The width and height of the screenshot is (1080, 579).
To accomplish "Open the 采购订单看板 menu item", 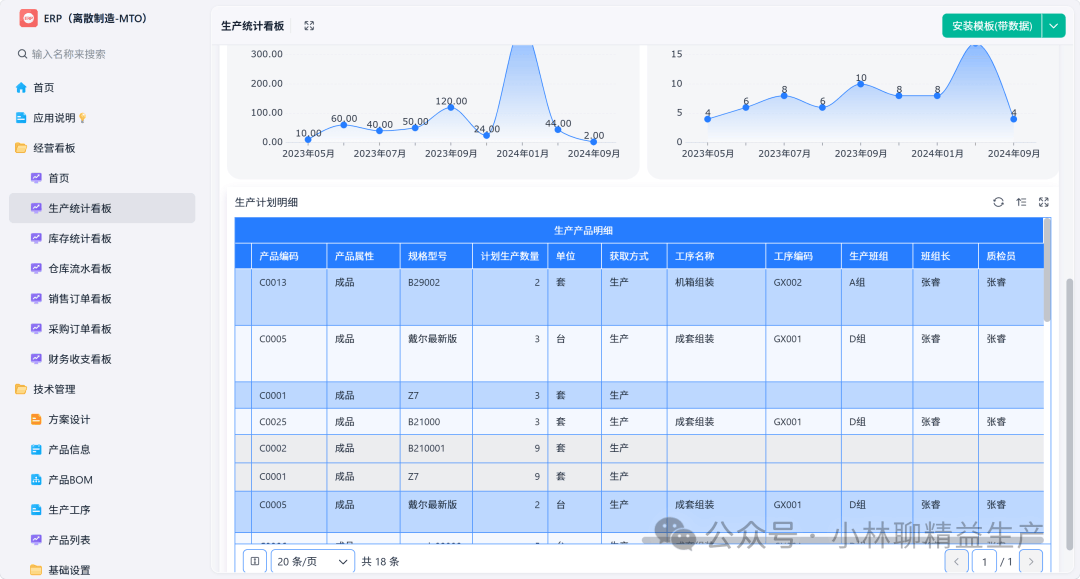I will click(x=102, y=329).
